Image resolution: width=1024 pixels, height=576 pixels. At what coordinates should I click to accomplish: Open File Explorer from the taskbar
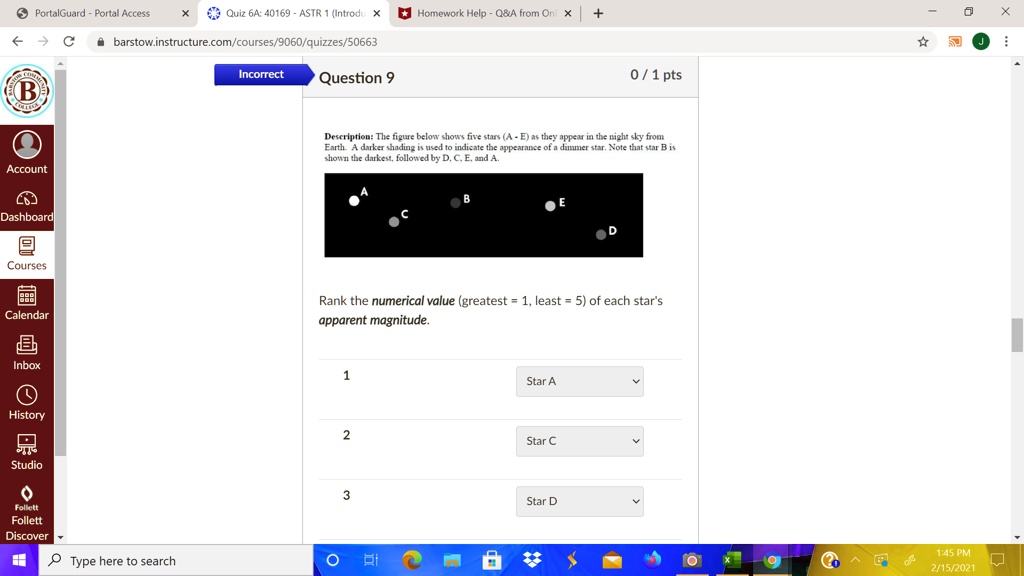452,560
